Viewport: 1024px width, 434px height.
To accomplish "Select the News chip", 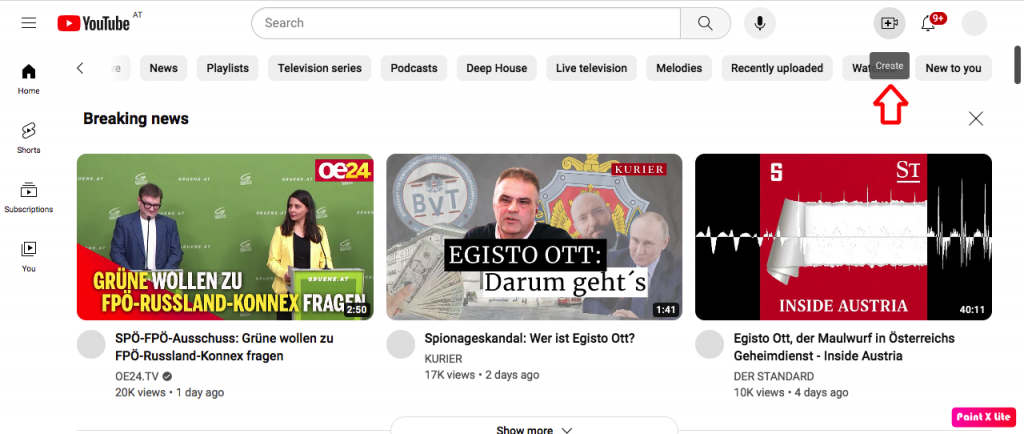I will pos(163,68).
